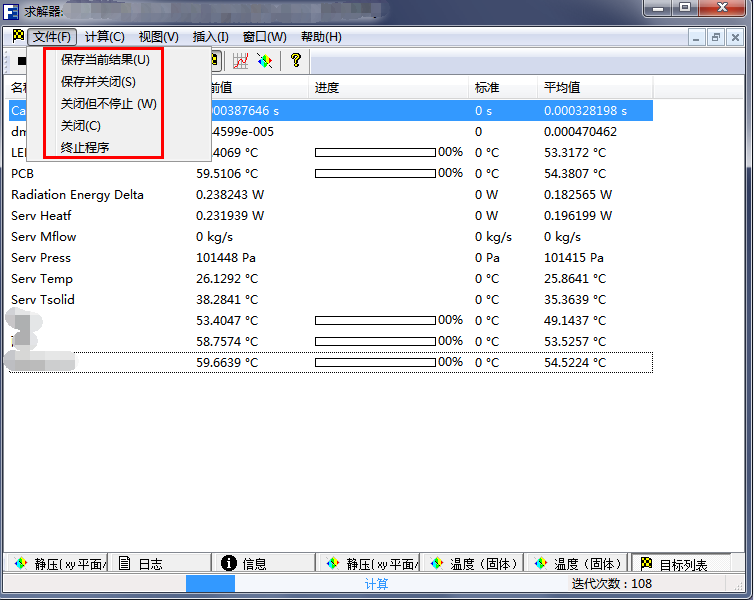754x600 pixels.
Task: Click the 35.3639 °C average value
Action: coord(575,300)
